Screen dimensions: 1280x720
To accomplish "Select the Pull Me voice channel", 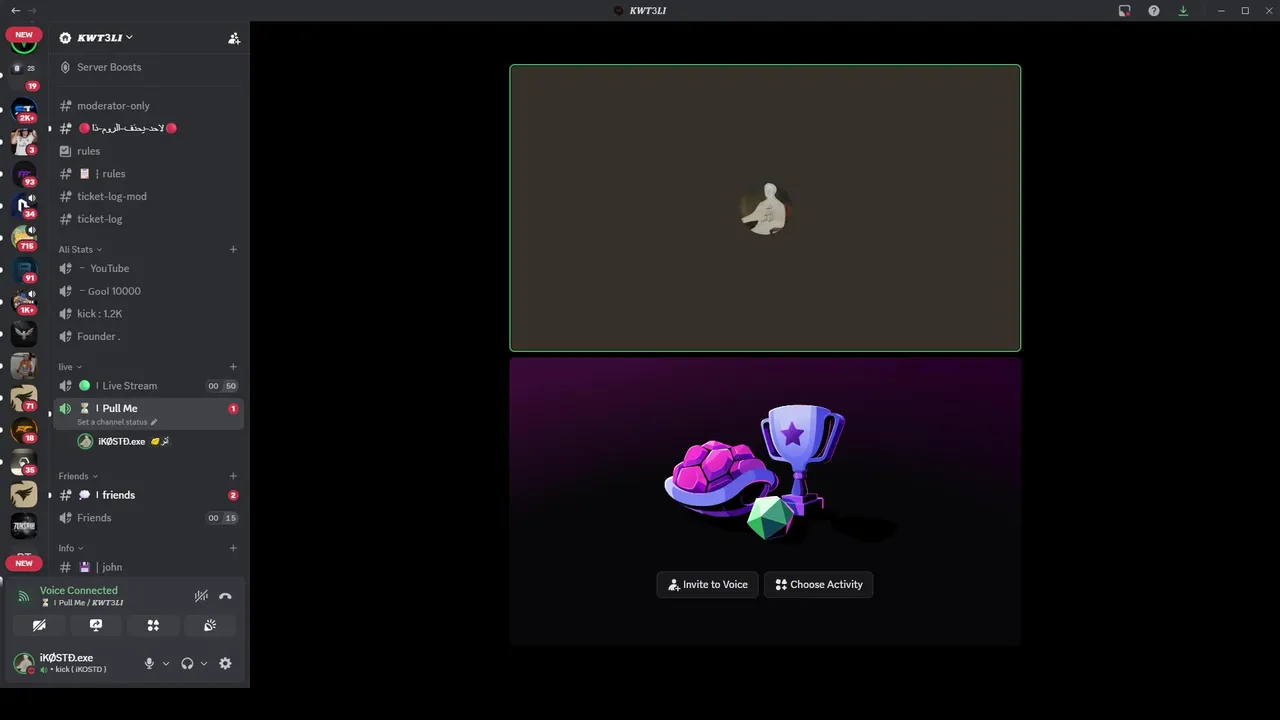I will (148, 414).
